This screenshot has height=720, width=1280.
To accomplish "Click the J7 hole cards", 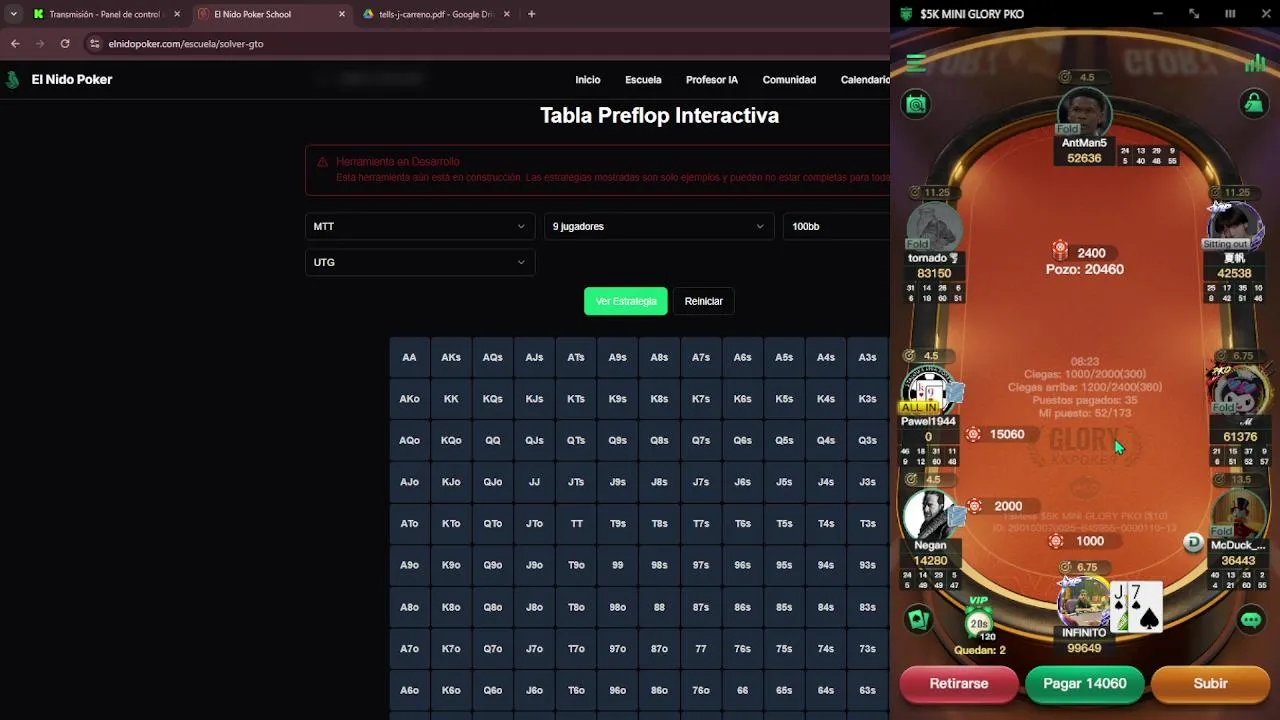I will coord(1136,606).
